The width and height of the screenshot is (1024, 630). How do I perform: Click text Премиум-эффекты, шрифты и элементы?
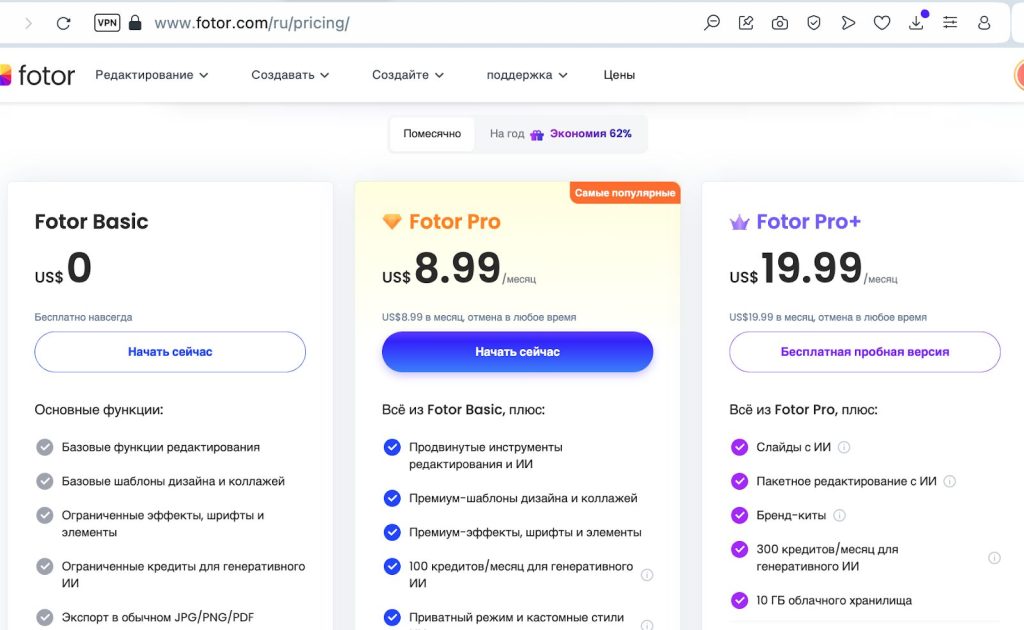[525, 532]
